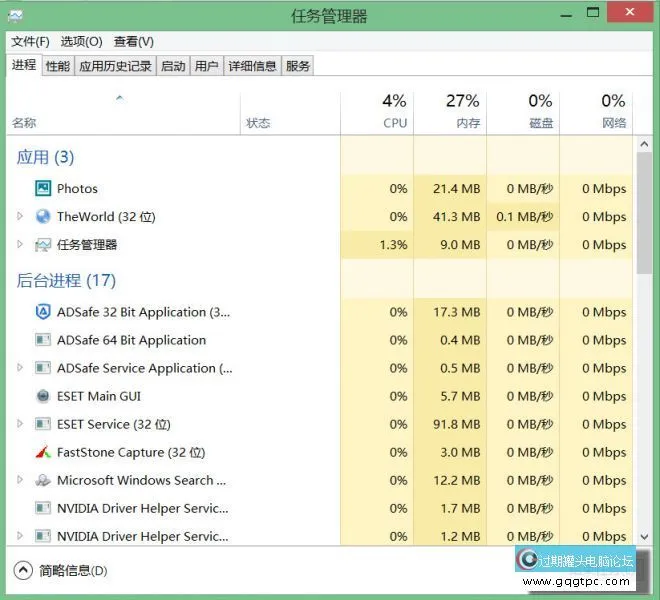Switch to the 性能 tab
The image size is (660, 600).
click(57, 66)
